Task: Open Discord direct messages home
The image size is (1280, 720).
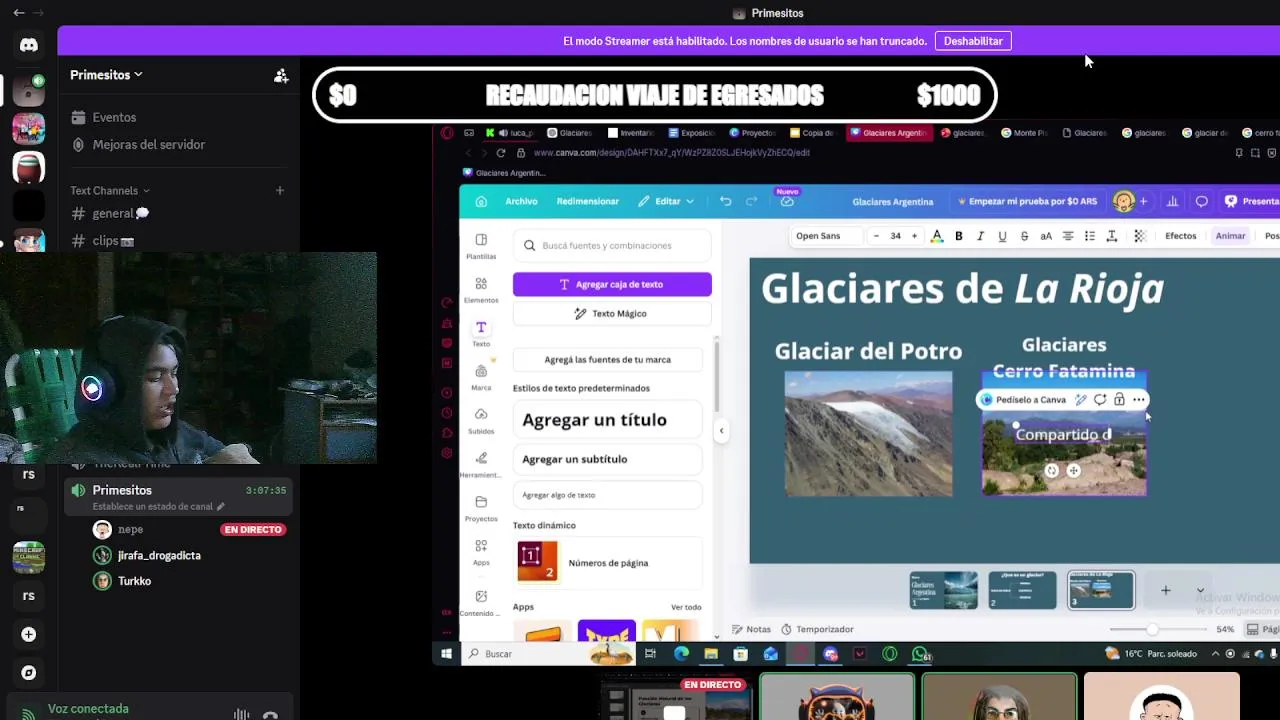Action: (x=28, y=45)
